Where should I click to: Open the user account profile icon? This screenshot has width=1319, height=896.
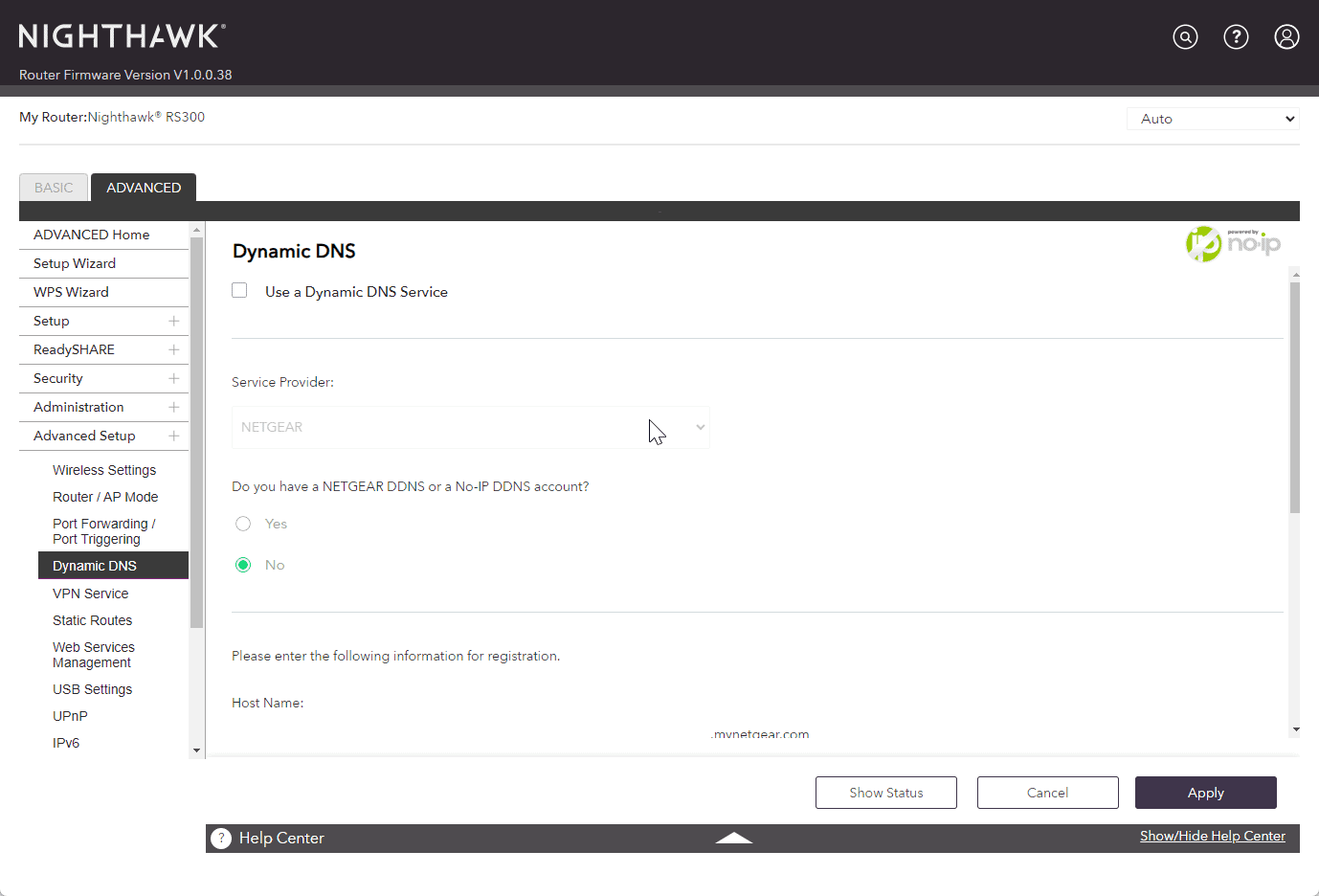coord(1286,37)
